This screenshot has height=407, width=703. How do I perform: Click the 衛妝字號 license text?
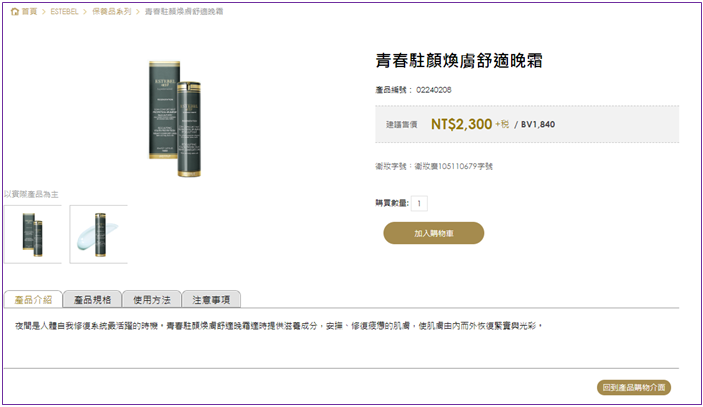pyautogui.click(x=434, y=166)
